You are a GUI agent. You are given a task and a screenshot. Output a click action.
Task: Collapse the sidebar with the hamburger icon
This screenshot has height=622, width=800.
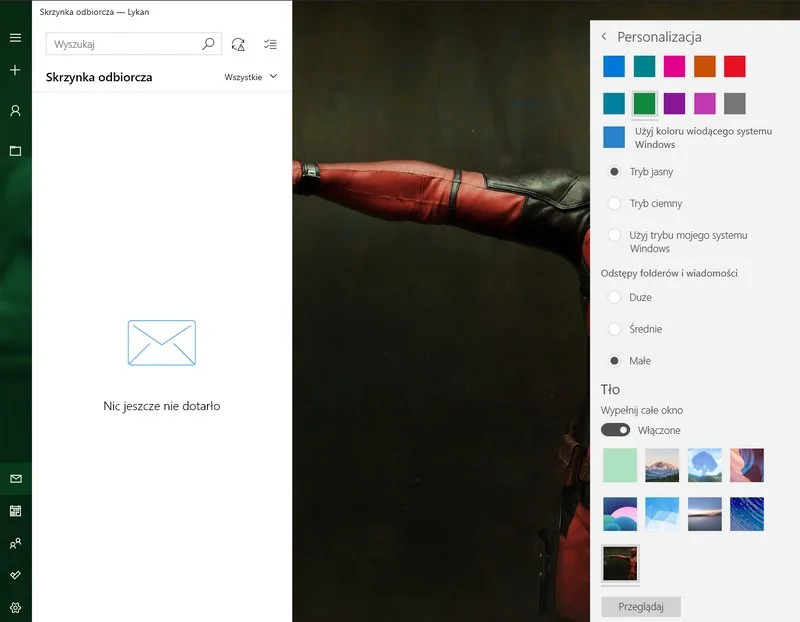pyautogui.click(x=13, y=37)
